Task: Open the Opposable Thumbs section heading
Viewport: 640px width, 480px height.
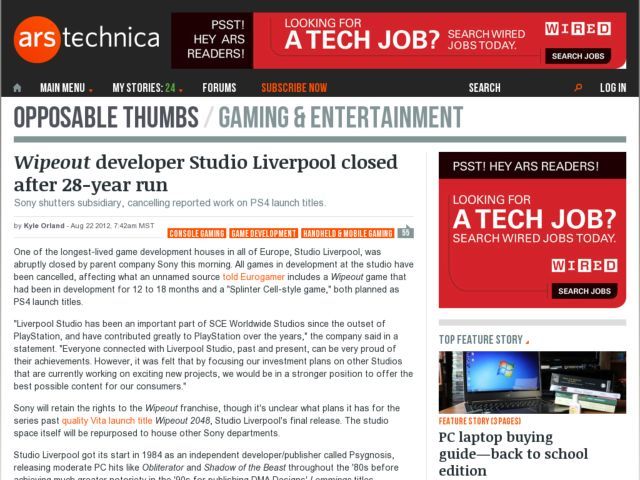Action: click(x=106, y=118)
